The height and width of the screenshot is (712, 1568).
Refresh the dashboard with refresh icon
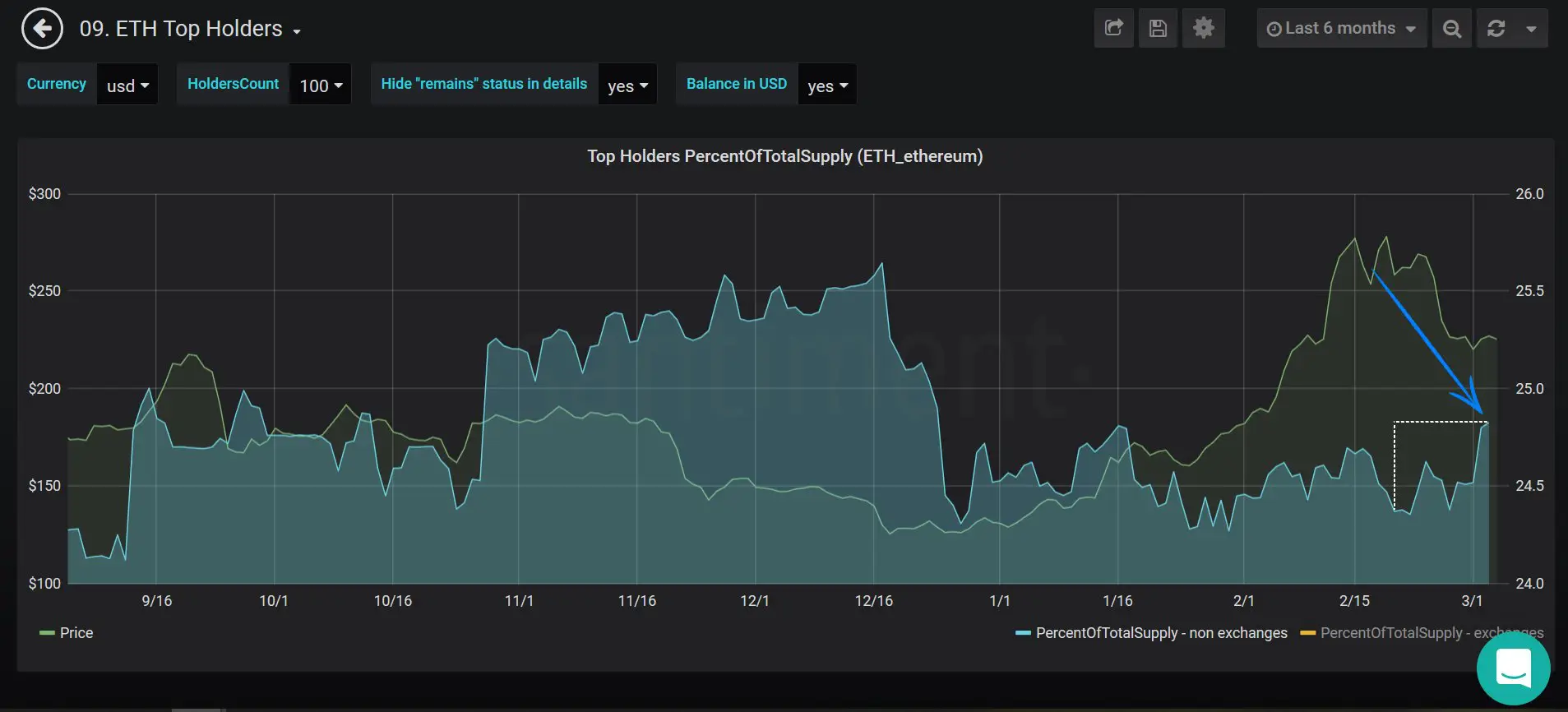click(1496, 29)
